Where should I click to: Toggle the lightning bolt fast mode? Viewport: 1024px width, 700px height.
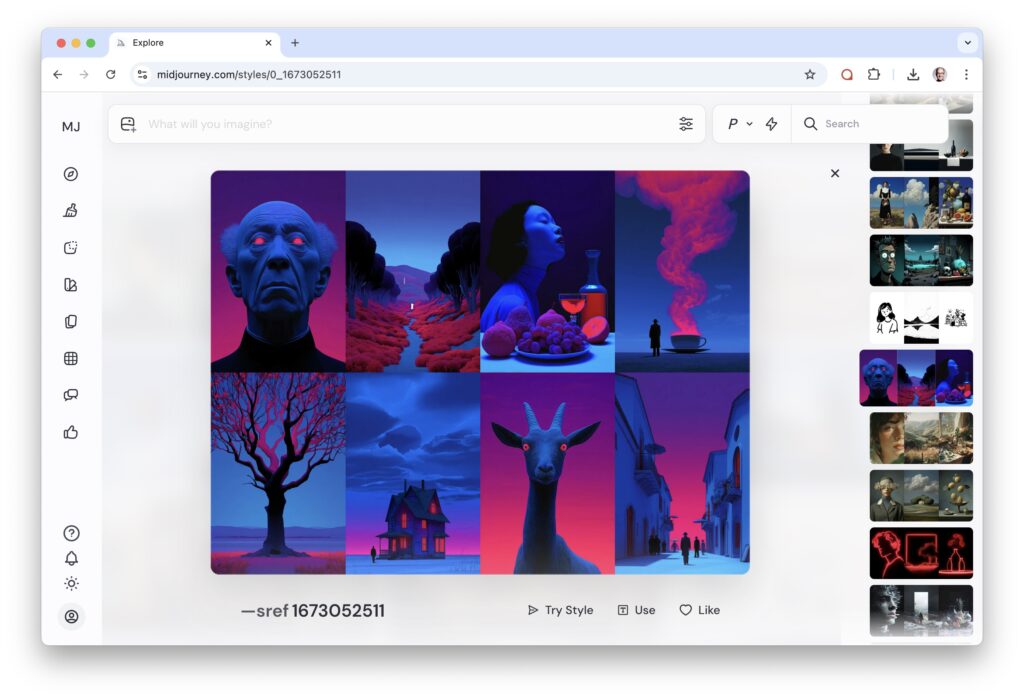point(771,124)
